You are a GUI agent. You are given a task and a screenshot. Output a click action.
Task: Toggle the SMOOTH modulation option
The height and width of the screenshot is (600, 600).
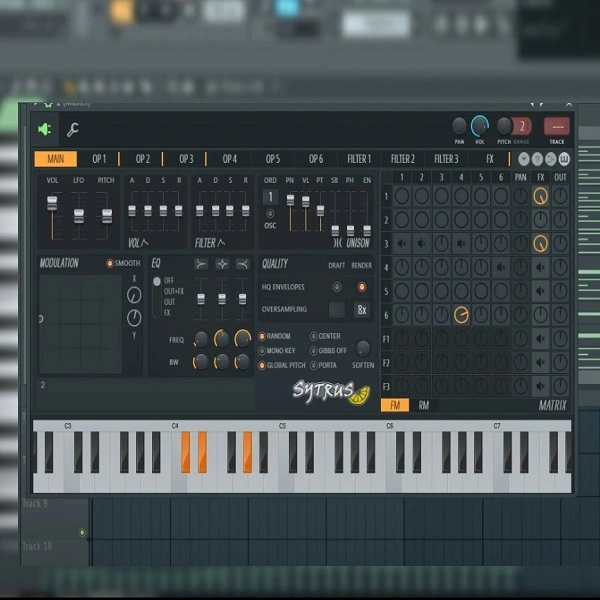click(x=123, y=263)
